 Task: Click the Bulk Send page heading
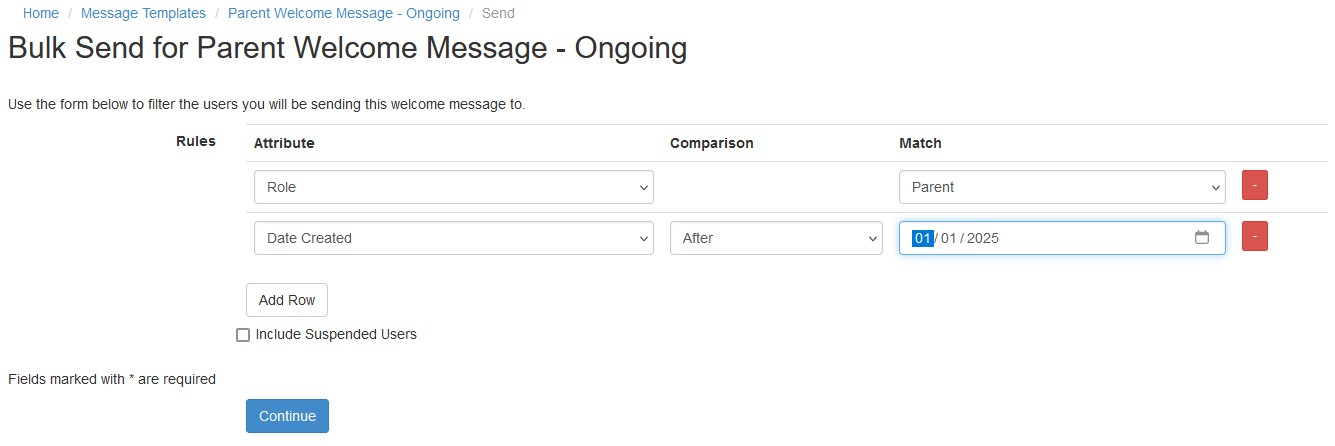pos(347,48)
